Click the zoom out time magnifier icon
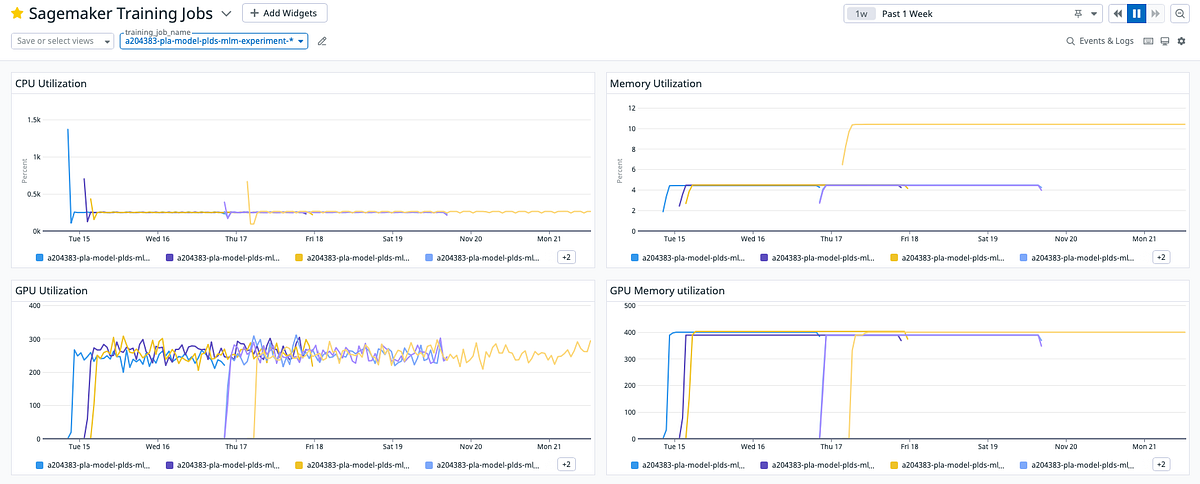Viewport: 1200px width, 484px height. click(x=1179, y=14)
